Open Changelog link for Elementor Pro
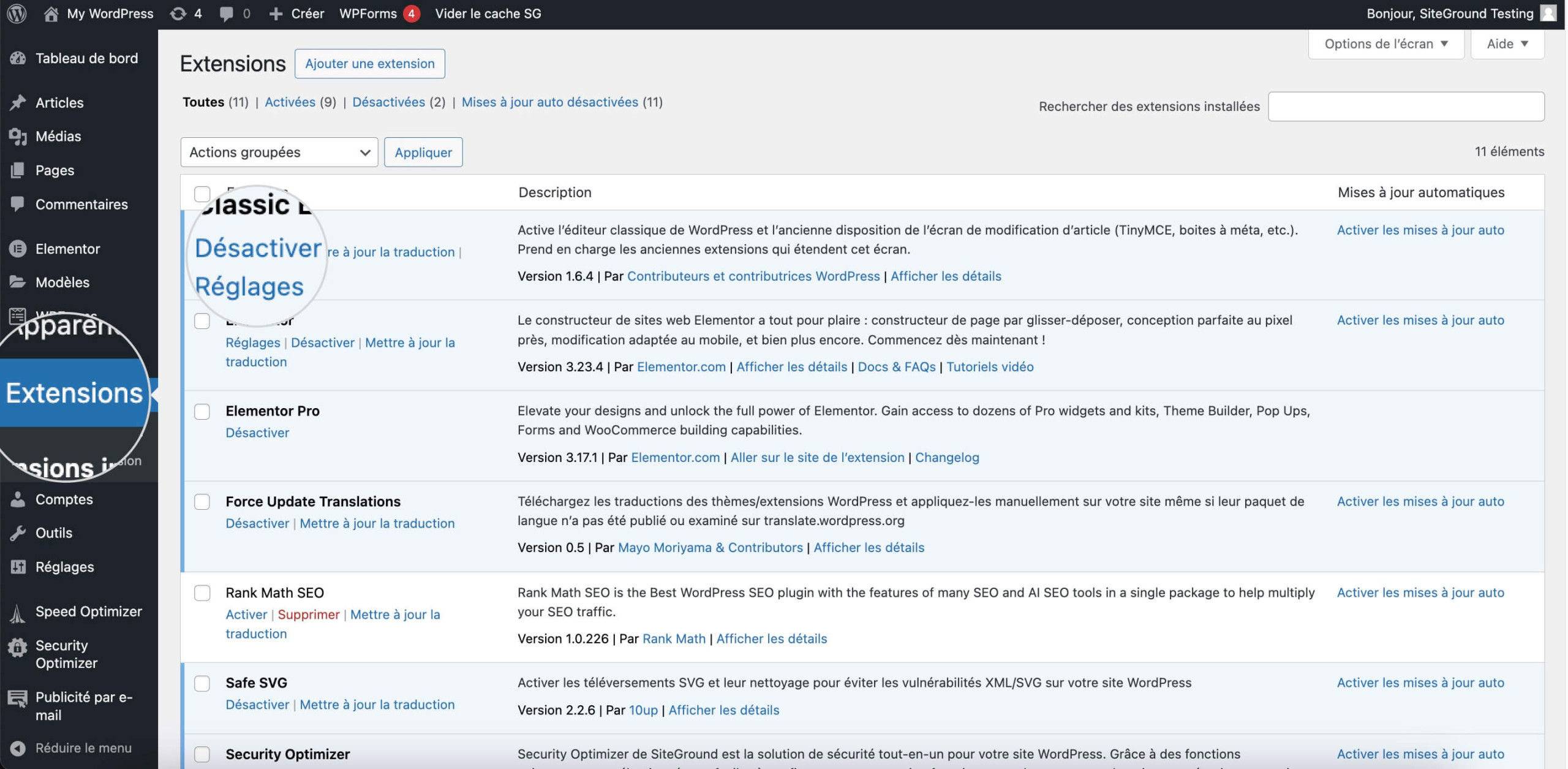 (x=947, y=457)
